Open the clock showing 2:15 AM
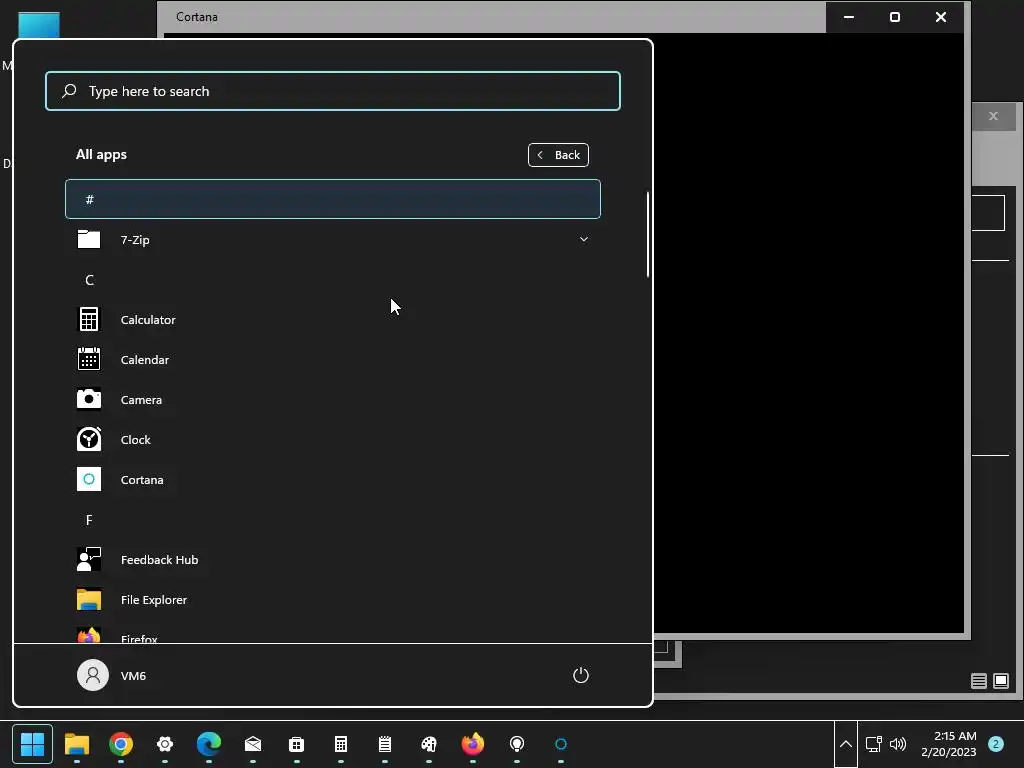1024x768 pixels. coord(948,744)
